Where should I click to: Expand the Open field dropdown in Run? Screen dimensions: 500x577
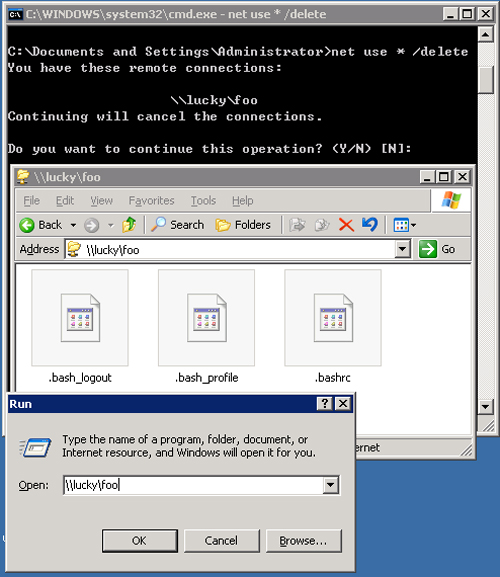[330, 485]
